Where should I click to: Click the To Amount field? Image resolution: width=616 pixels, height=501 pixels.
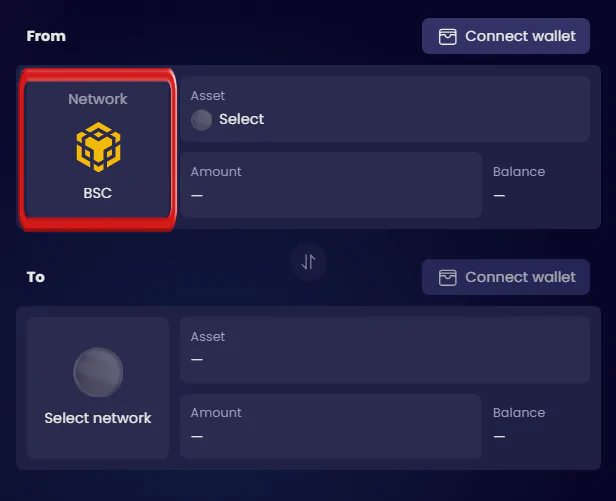pos(331,426)
